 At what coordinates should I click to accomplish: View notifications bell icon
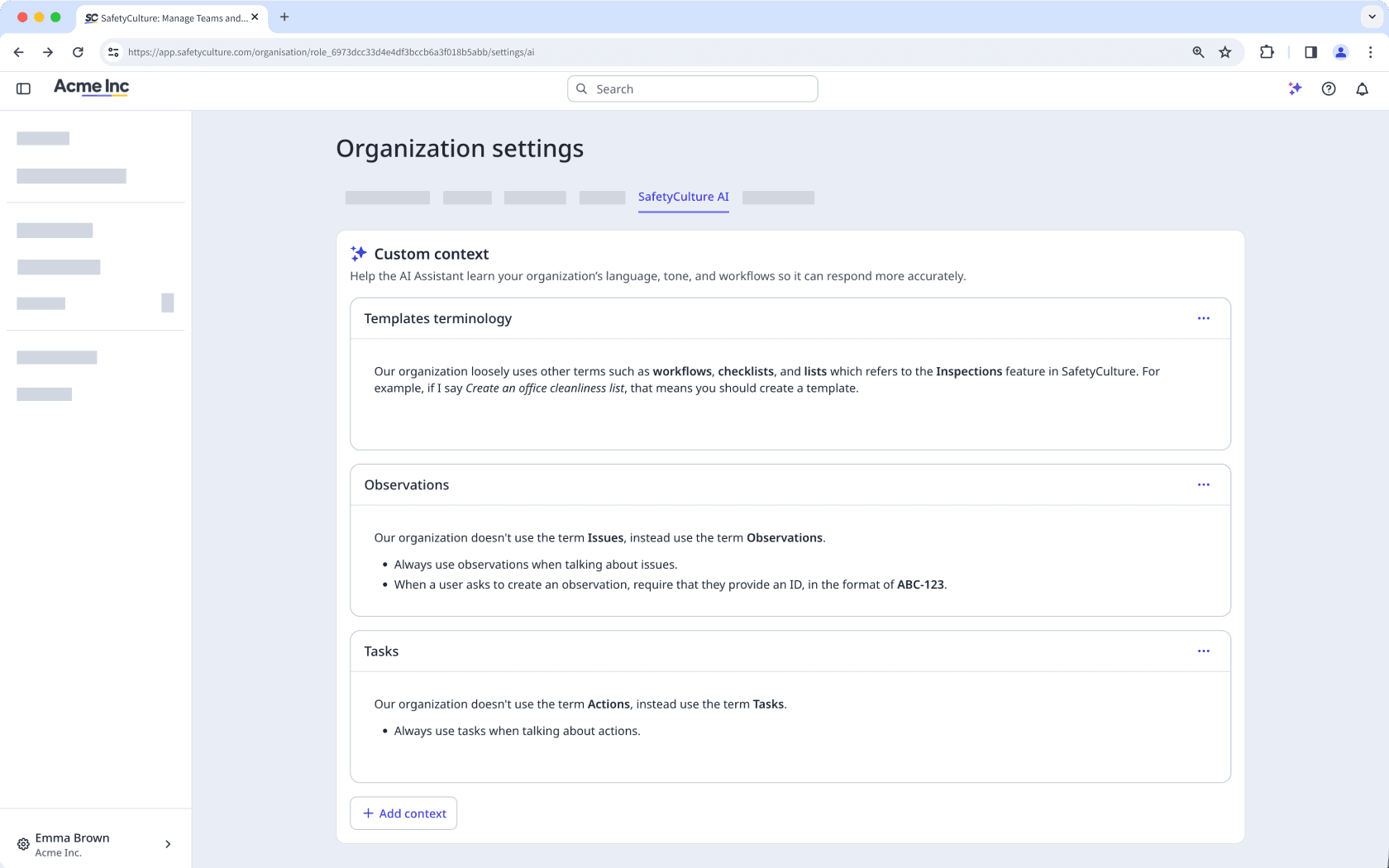pyautogui.click(x=1363, y=88)
